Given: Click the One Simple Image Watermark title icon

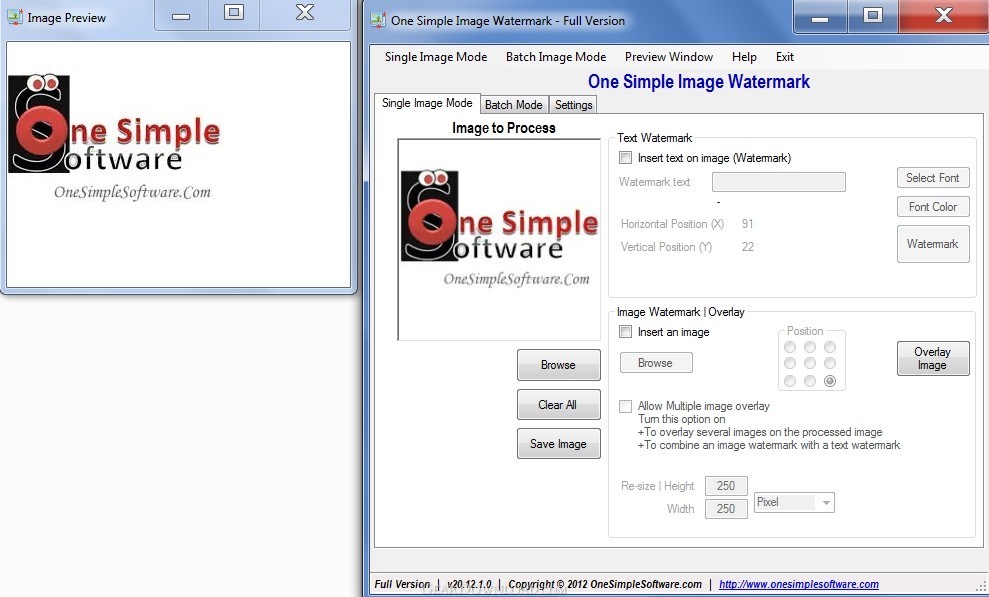Looking at the screenshot, I should point(378,20).
